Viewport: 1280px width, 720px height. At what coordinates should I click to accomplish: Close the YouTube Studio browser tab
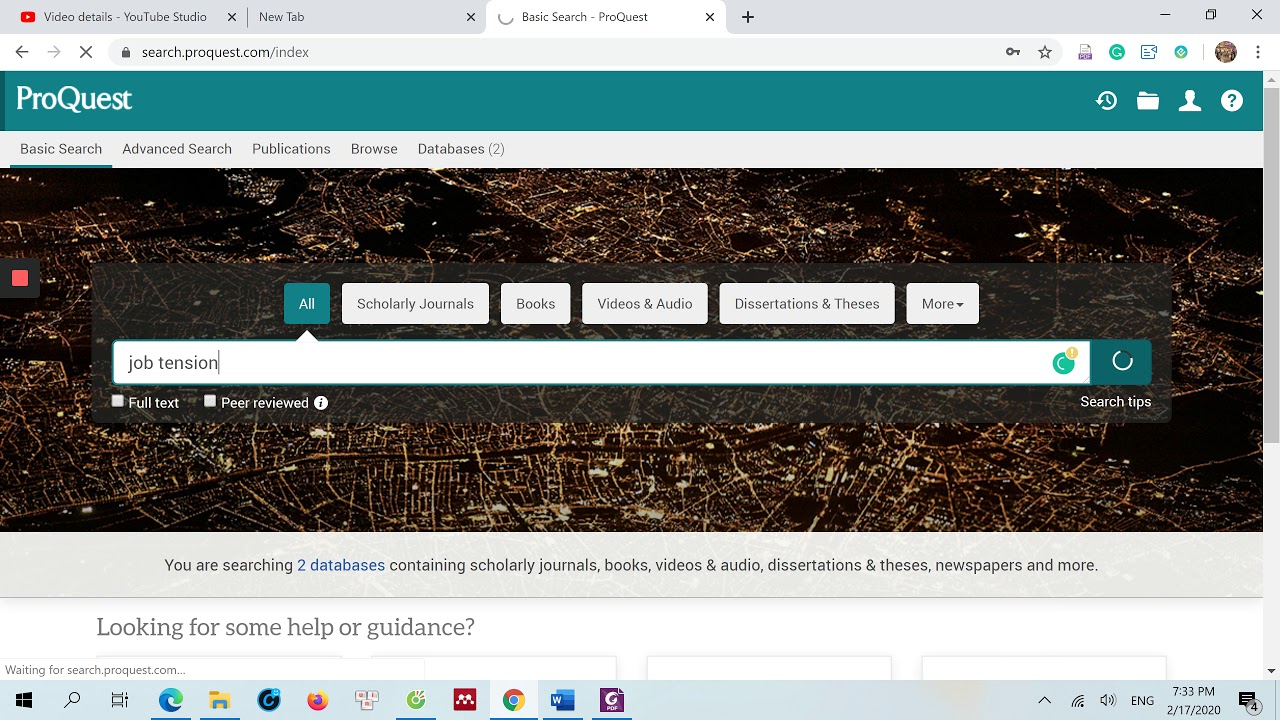(x=231, y=17)
